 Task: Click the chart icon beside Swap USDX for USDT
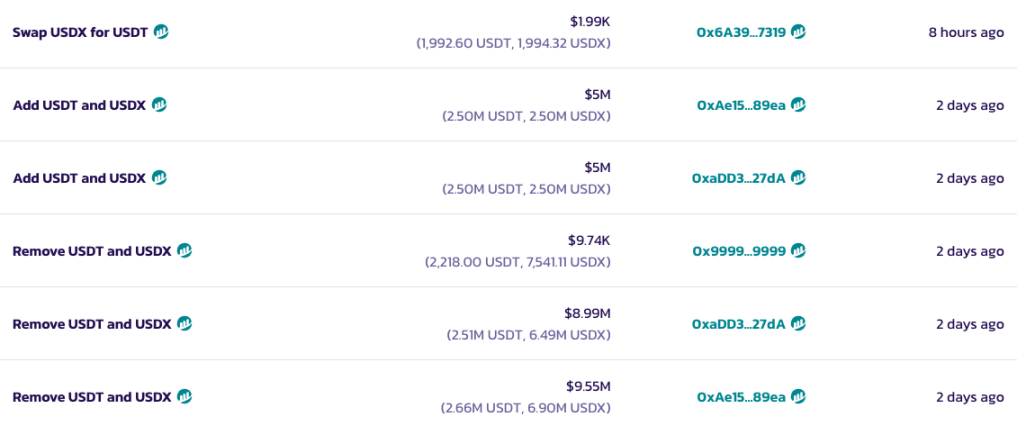161,32
